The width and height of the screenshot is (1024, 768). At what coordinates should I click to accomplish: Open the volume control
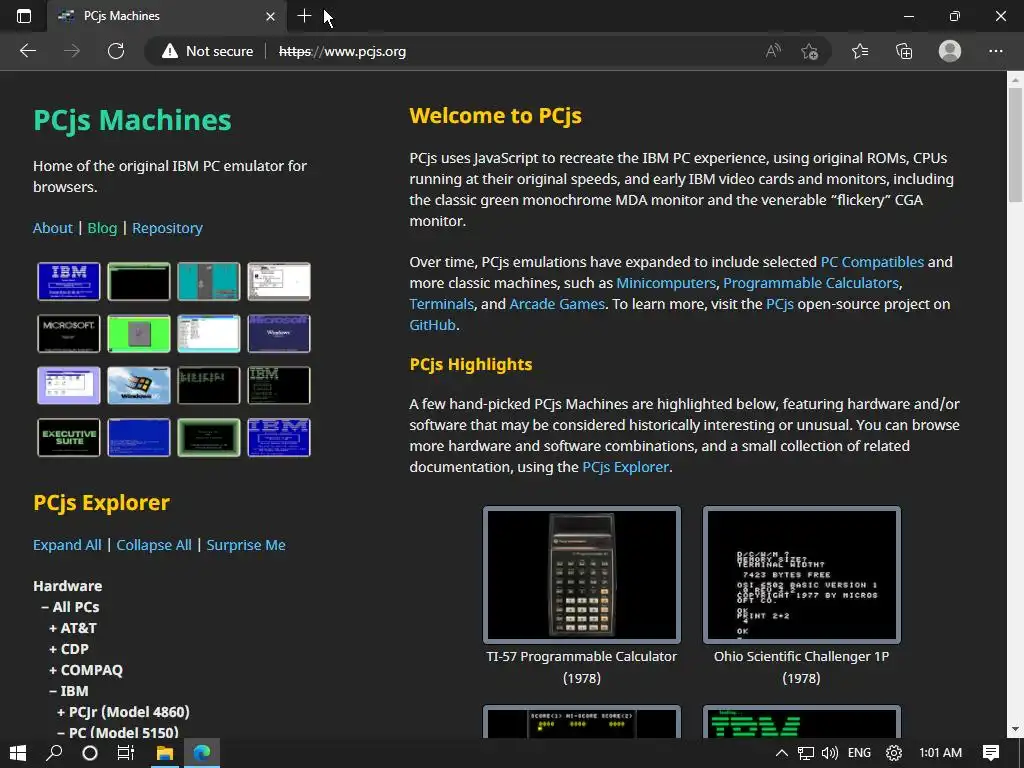[829, 753]
